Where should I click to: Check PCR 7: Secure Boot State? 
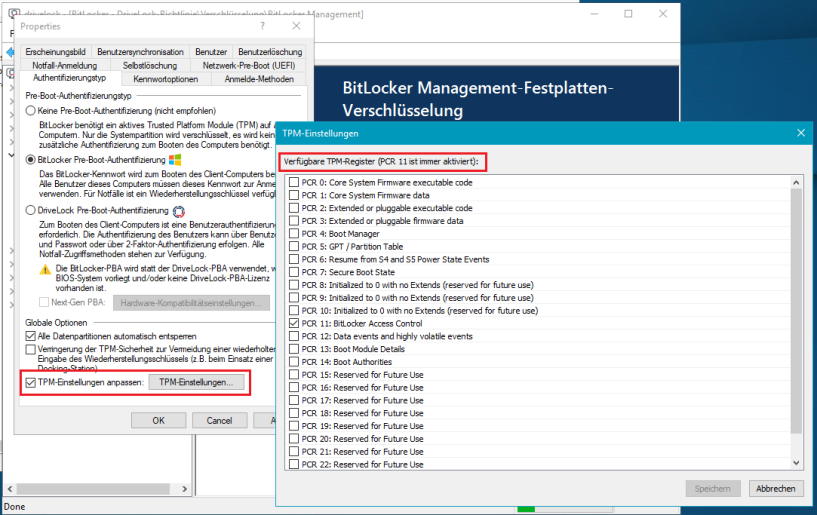[x=294, y=272]
